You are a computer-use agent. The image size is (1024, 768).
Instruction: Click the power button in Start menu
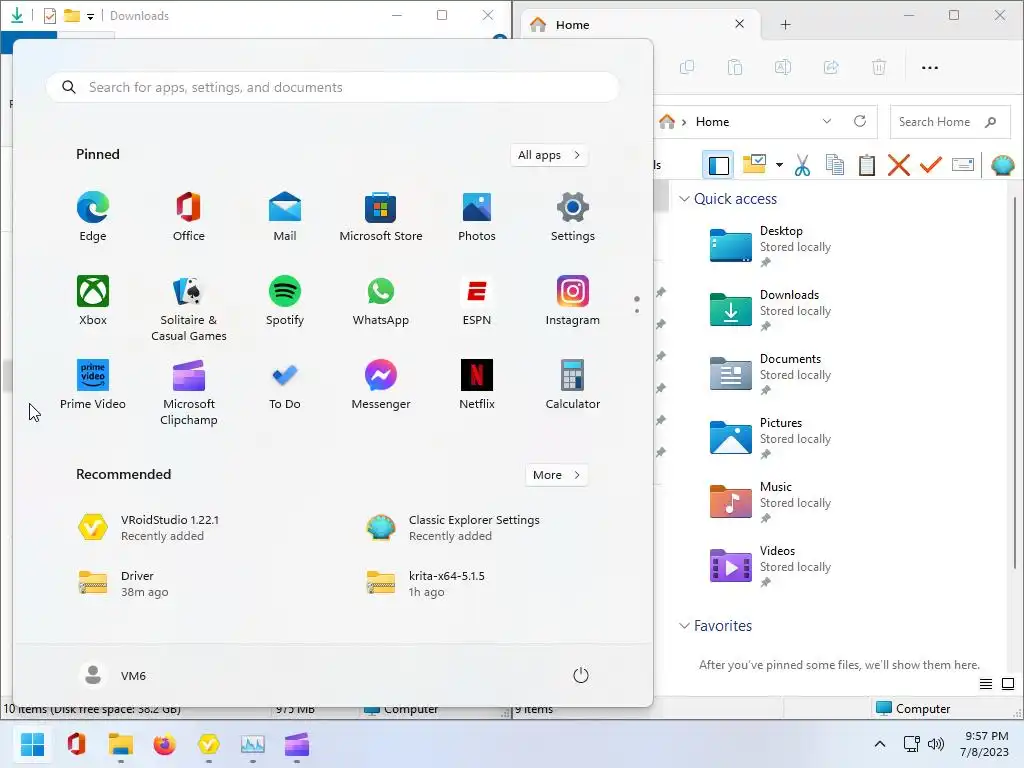click(x=581, y=675)
